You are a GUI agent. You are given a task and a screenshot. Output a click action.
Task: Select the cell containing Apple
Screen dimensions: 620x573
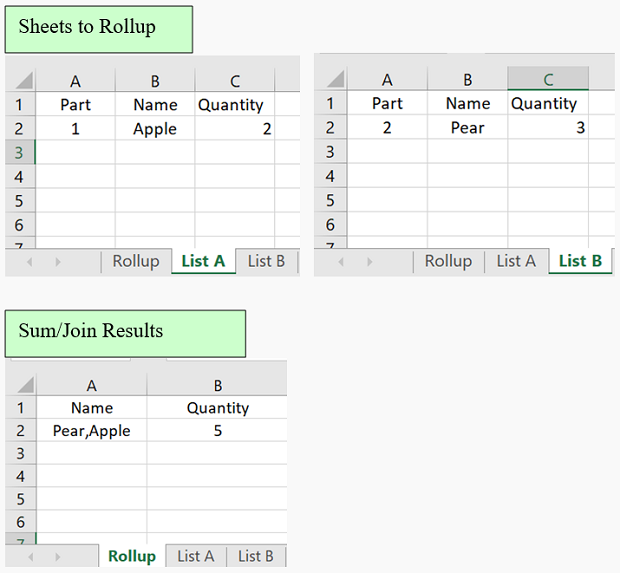click(x=155, y=129)
